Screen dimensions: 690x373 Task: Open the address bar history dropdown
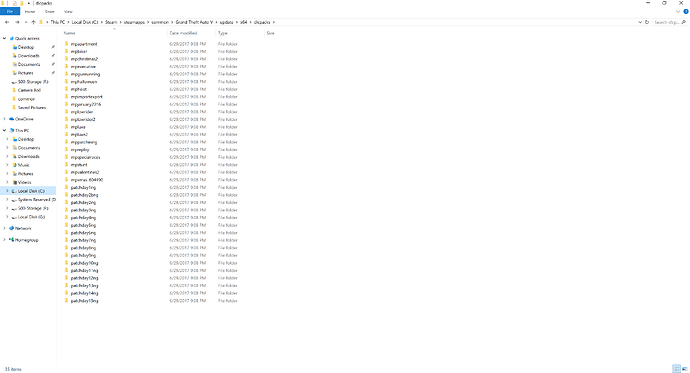coord(640,22)
